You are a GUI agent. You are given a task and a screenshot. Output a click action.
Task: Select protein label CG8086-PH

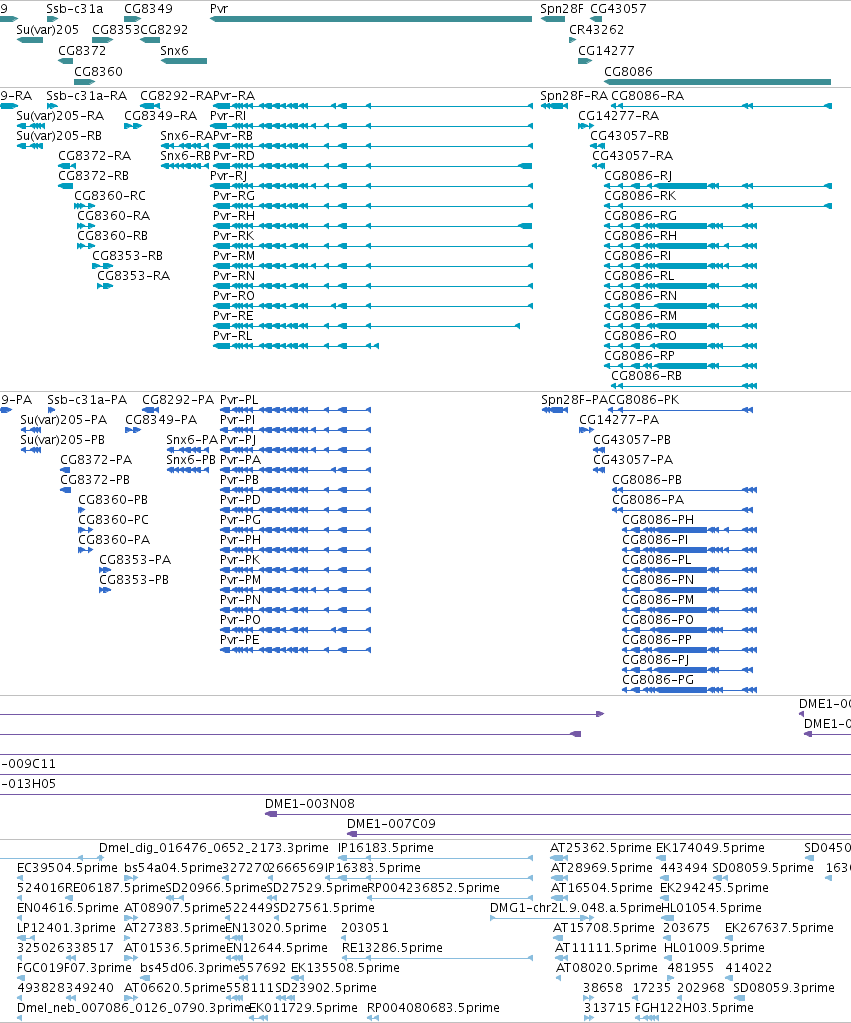pyautogui.click(x=658, y=519)
